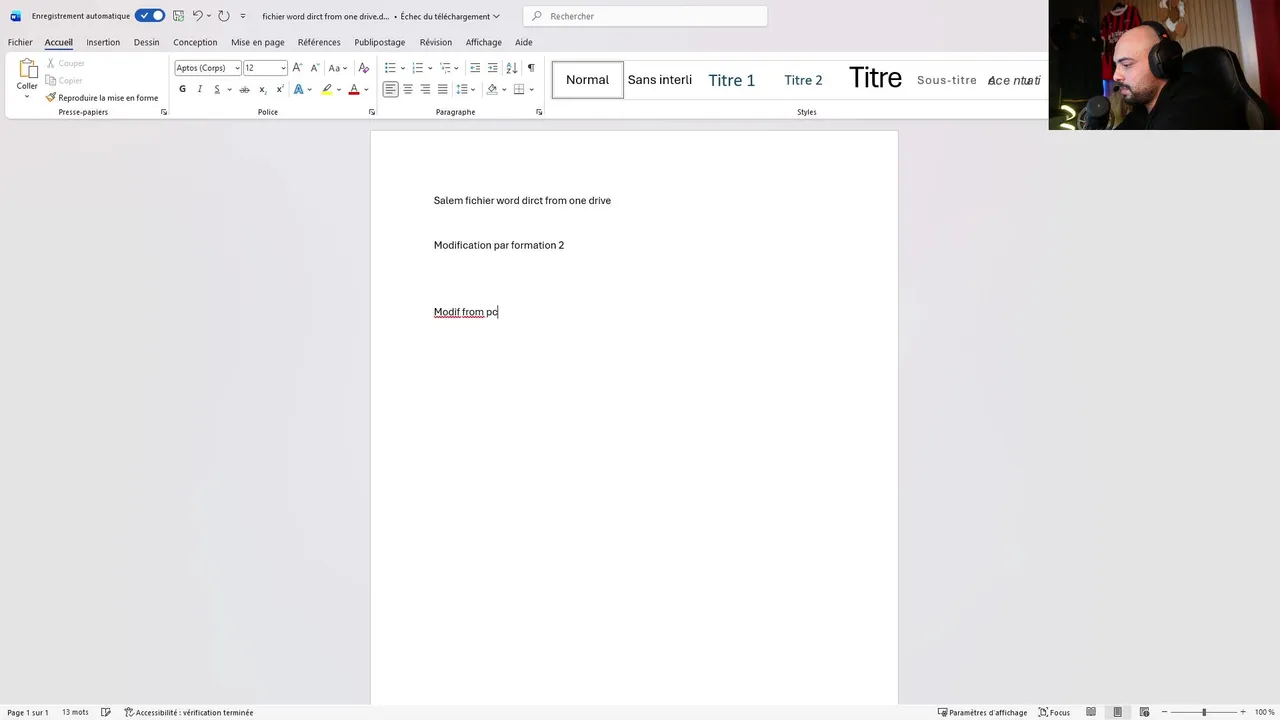Apply superscript formatting
This screenshot has height=720, width=1280.
pyautogui.click(x=280, y=90)
